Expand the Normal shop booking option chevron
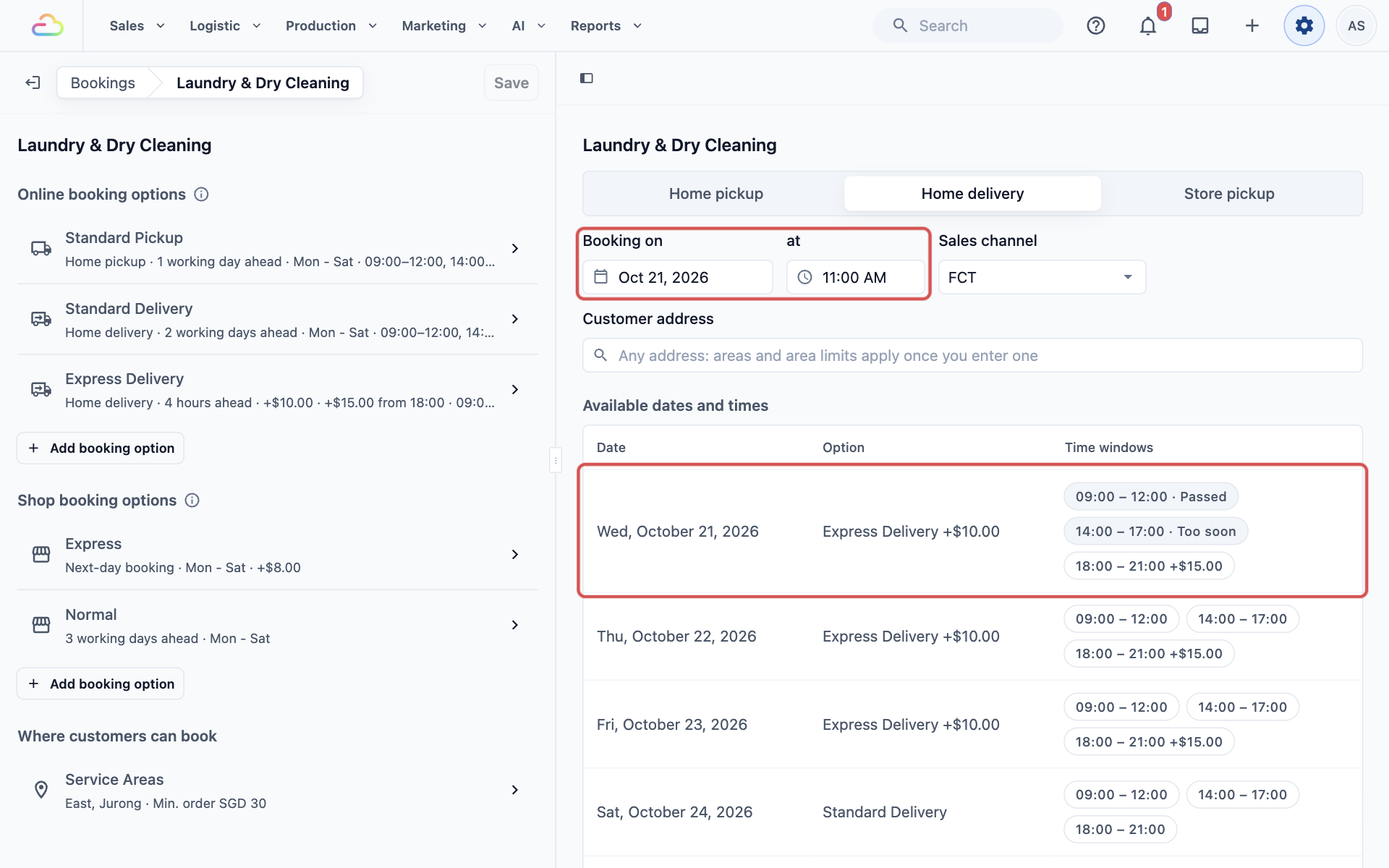The image size is (1389, 868). [x=515, y=625]
